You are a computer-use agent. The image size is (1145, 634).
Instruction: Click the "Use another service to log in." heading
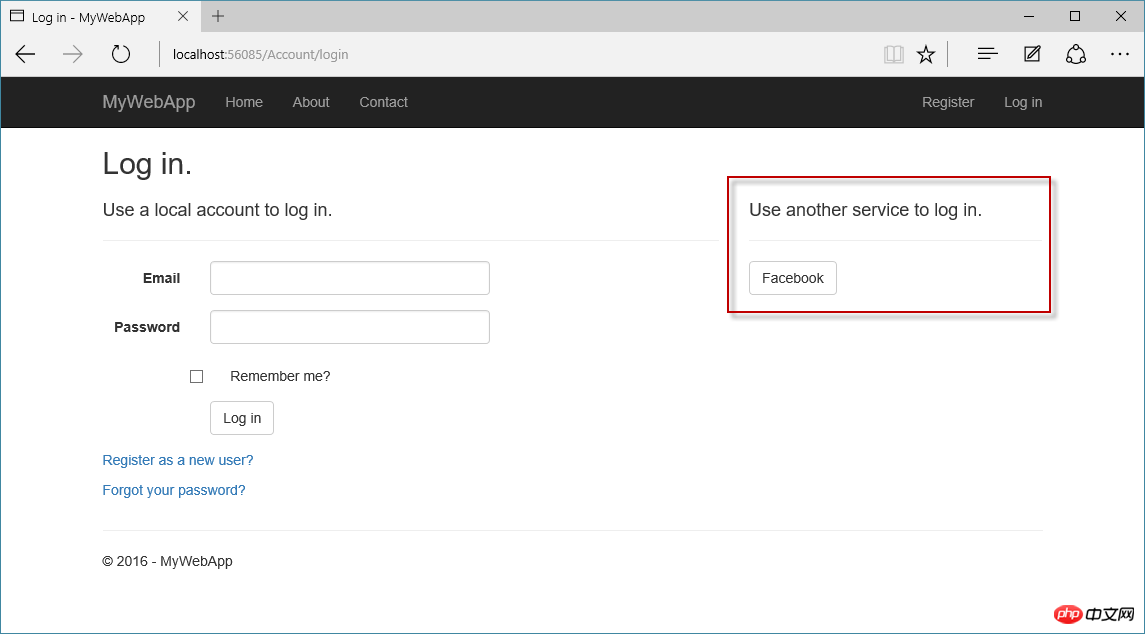(x=865, y=210)
